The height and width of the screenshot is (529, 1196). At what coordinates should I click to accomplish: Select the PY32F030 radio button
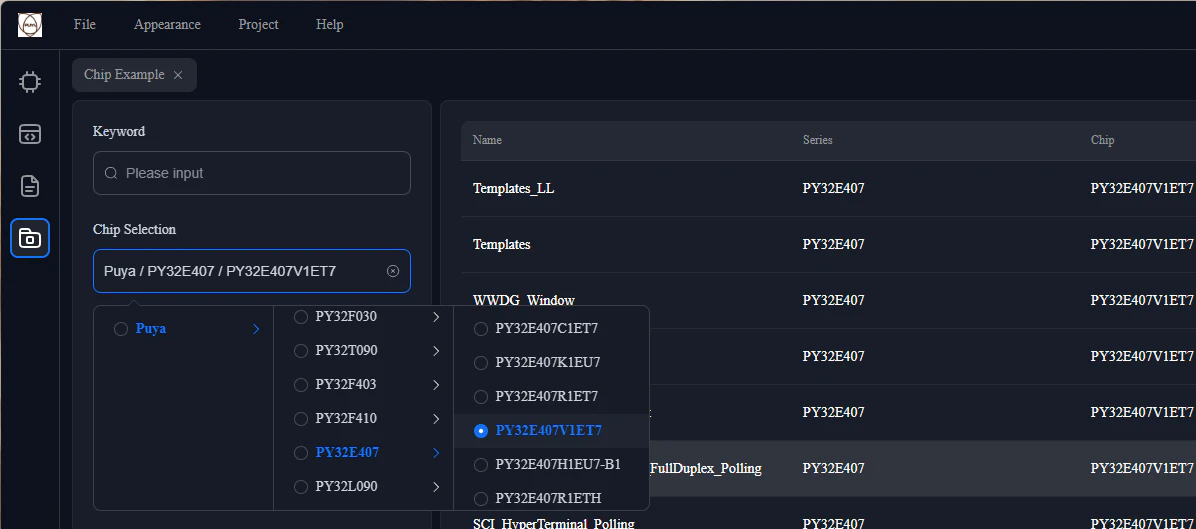(x=301, y=316)
